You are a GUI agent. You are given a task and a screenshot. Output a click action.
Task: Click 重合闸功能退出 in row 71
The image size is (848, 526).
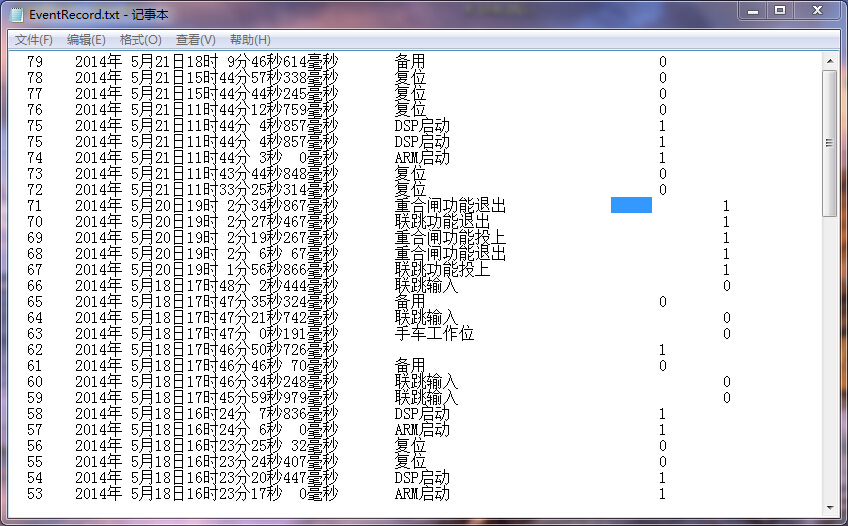450,205
